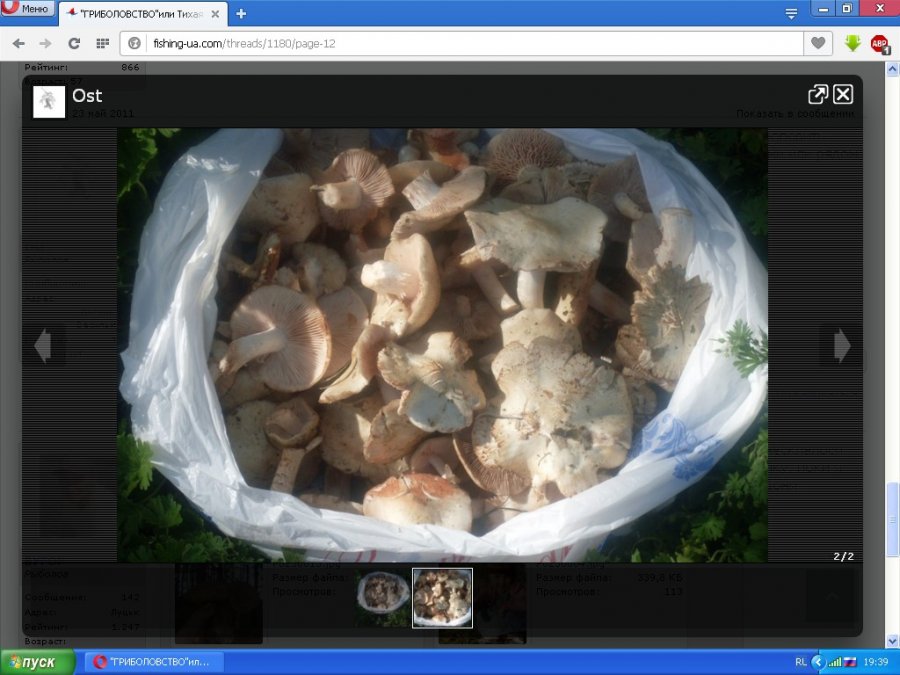Image resolution: width=900 pixels, height=675 pixels.
Task: Click the Ost username in lightbox header
Action: [87, 96]
